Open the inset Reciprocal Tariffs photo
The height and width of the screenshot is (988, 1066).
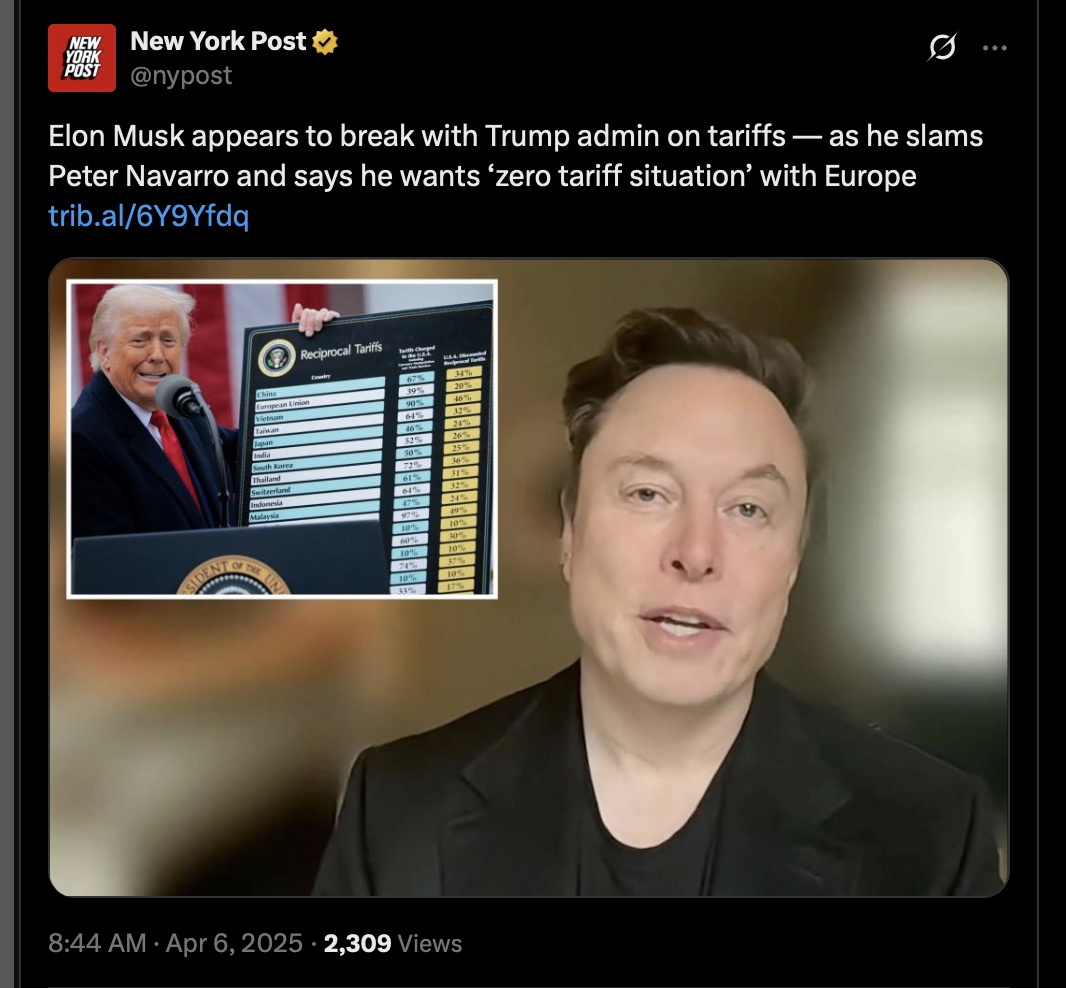pyautogui.click(x=282, y=439)
